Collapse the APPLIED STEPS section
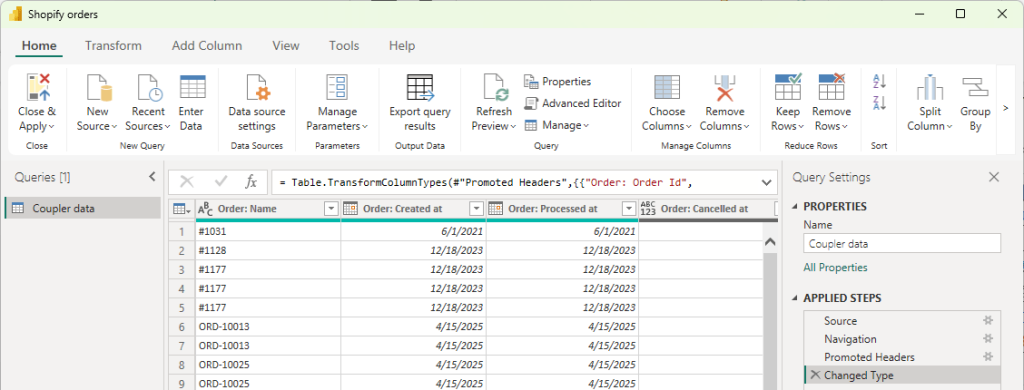 [795, 298]
